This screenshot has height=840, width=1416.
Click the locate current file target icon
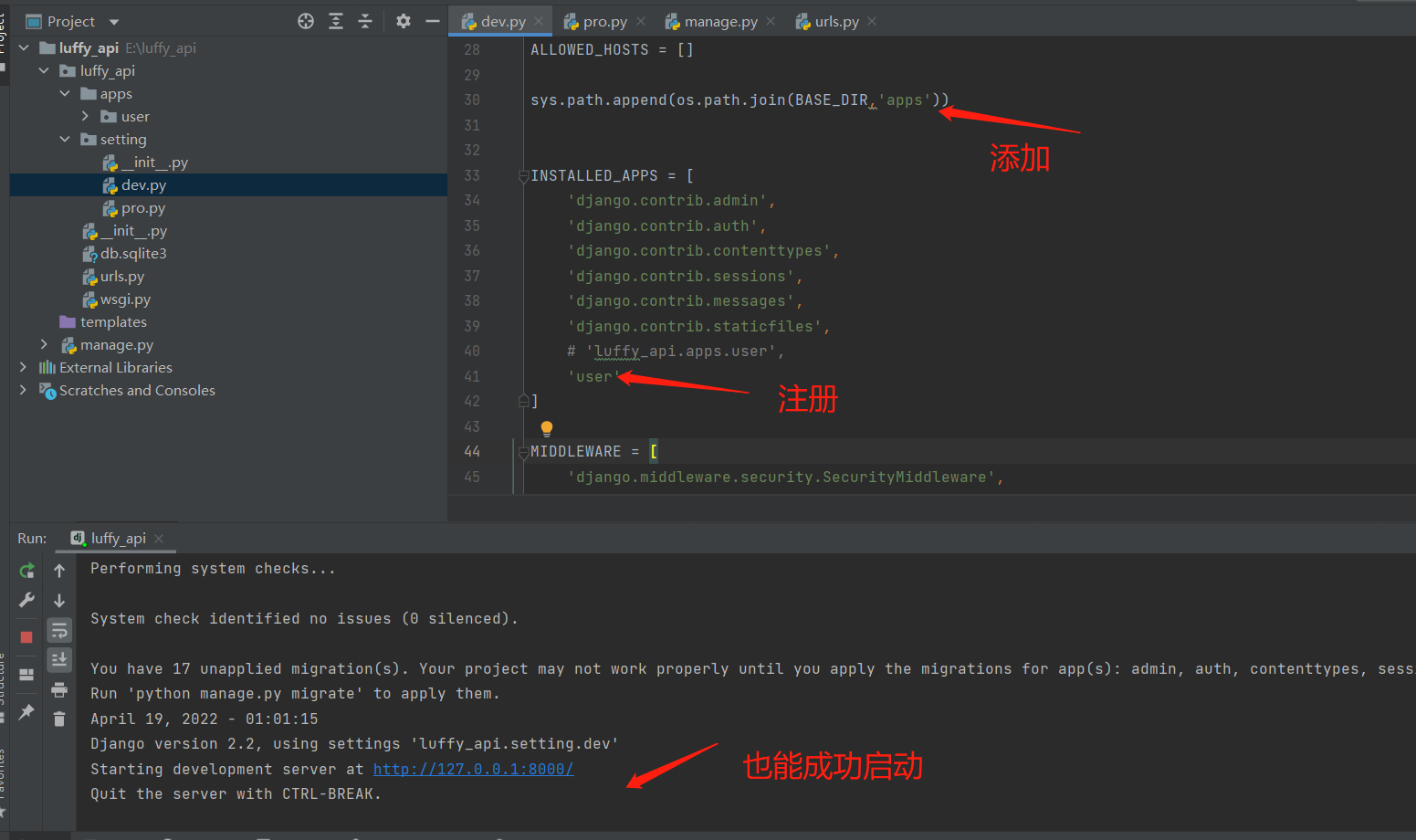[306, 21]
